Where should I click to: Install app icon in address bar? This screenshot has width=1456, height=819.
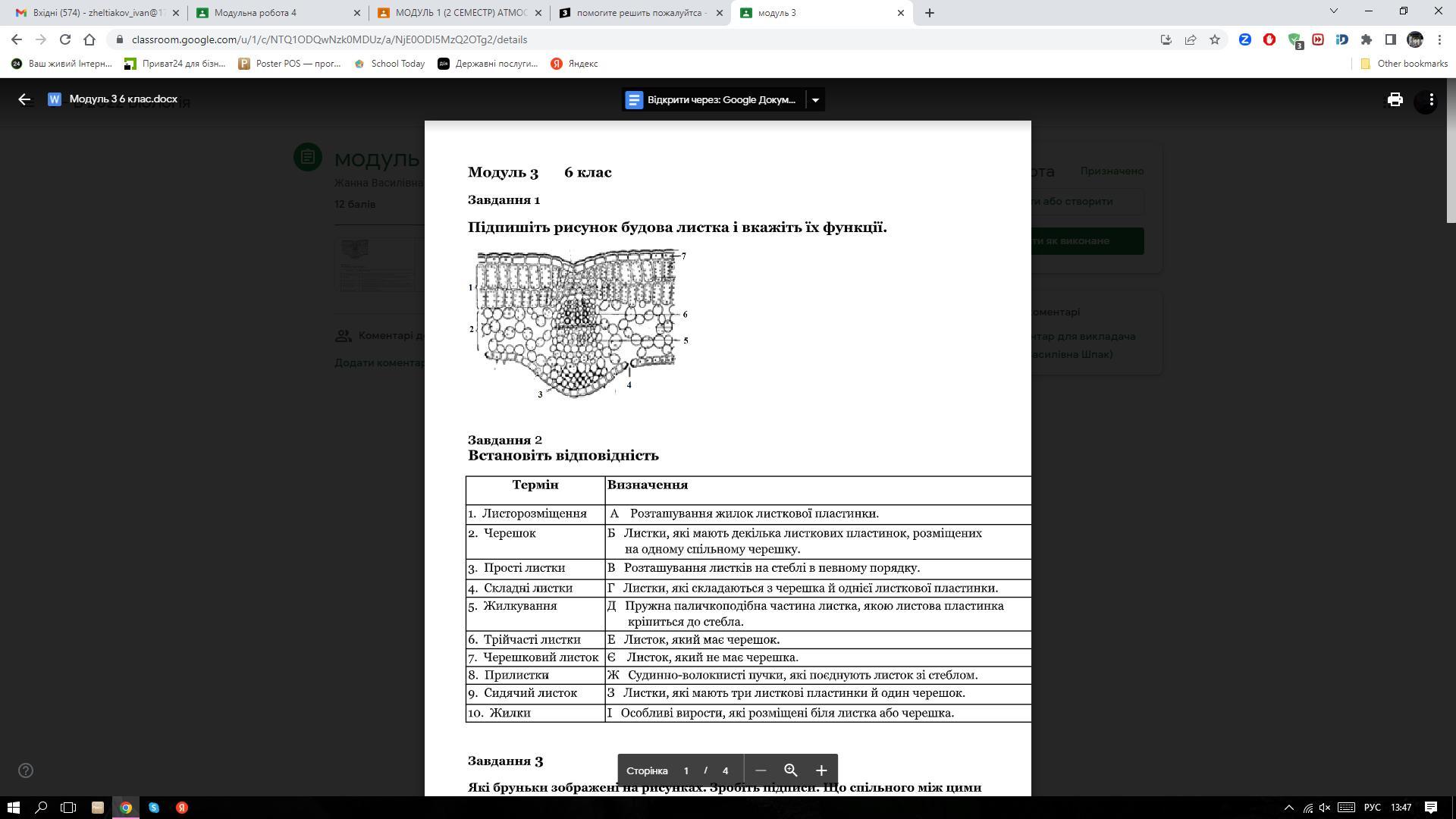[x=1166, y=39]
